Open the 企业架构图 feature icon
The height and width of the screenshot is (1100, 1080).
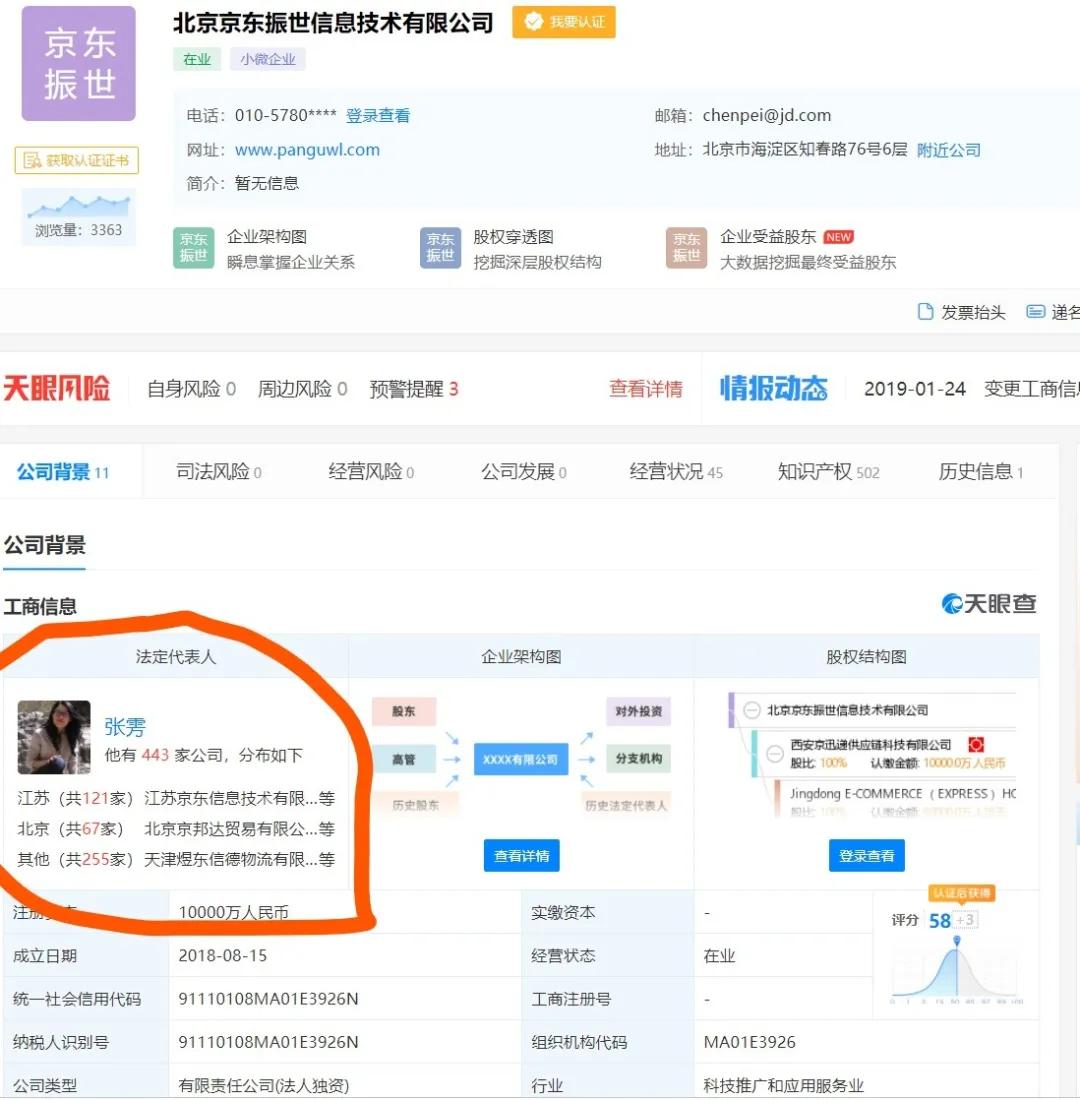[x=193, y=247]
